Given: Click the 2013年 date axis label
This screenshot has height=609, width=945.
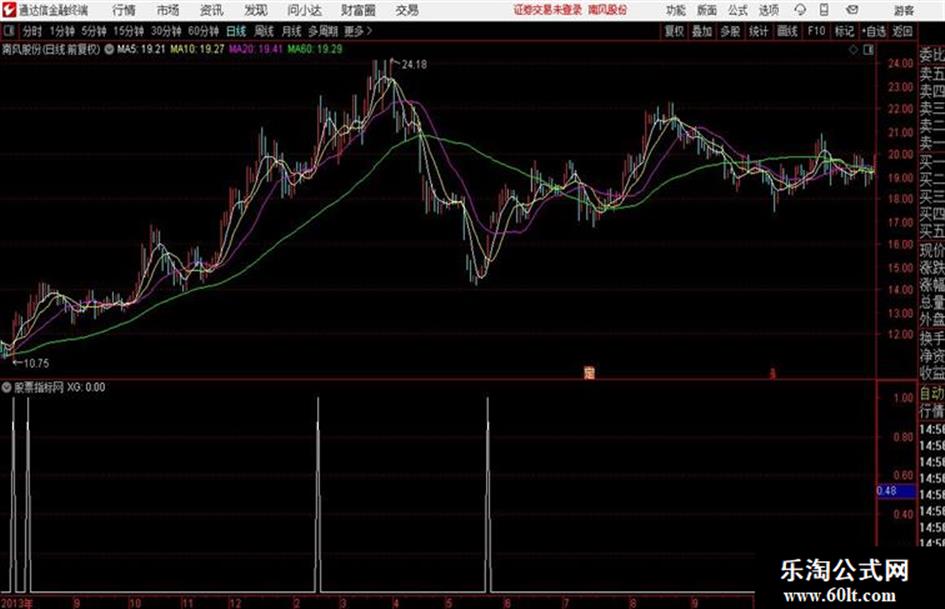Looking at the screenshot, I should (17, 603).
